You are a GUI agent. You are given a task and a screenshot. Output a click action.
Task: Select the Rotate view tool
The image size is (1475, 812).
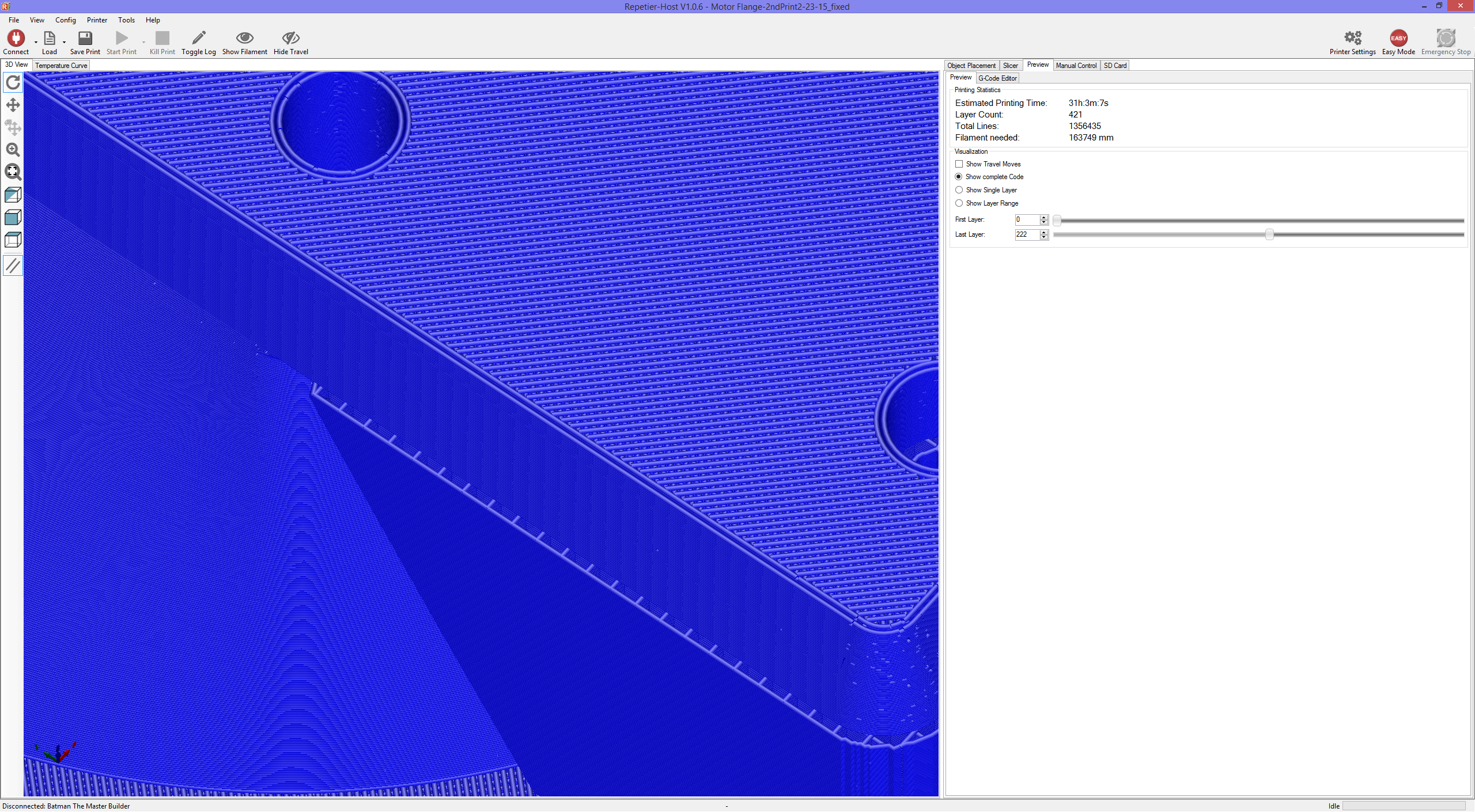pyautogui.click(x=13, y=82)
